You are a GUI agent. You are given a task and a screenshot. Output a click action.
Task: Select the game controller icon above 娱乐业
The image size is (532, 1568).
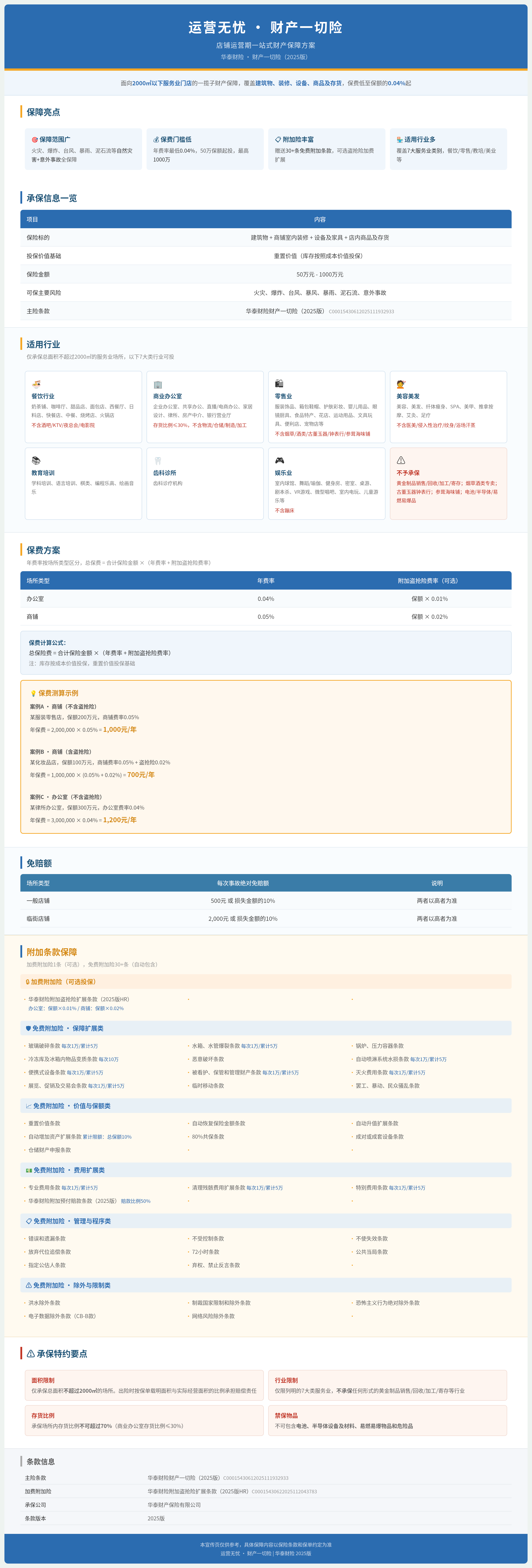279,461
